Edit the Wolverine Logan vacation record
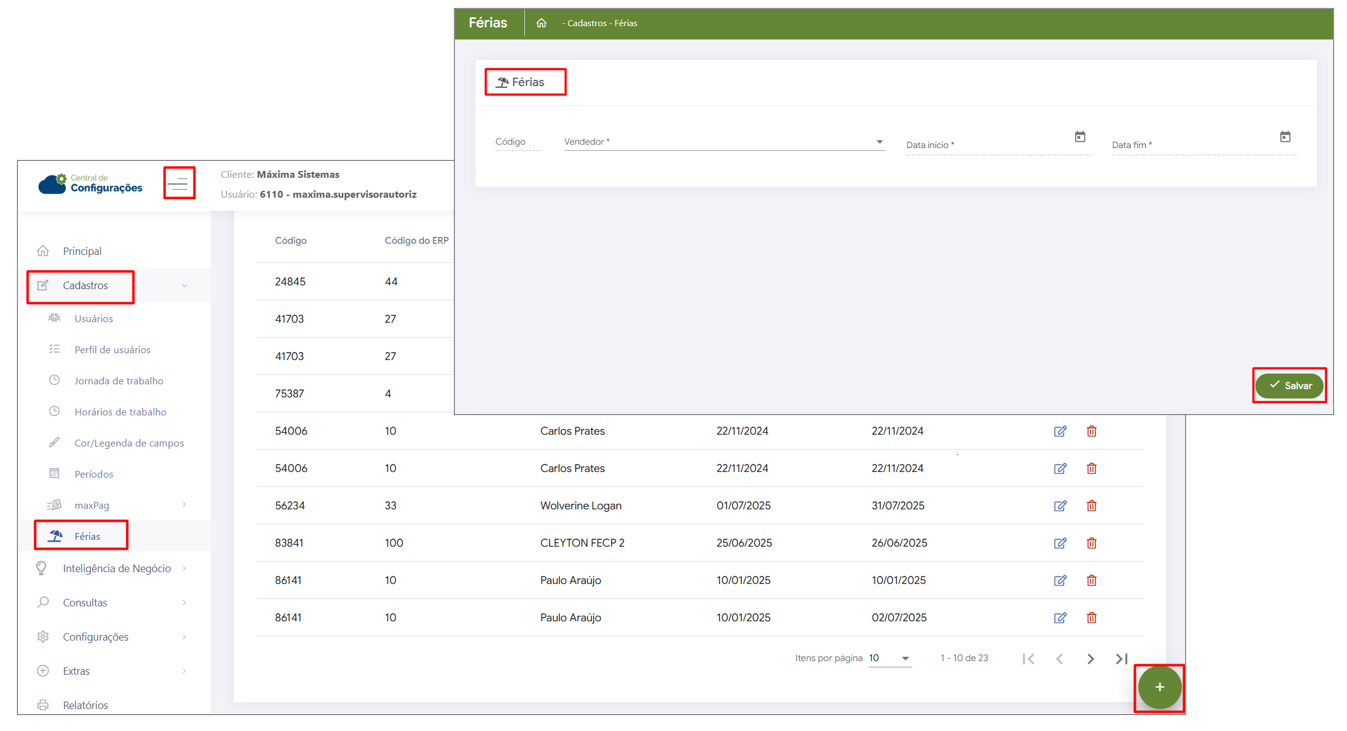 tap(1060, 506)
